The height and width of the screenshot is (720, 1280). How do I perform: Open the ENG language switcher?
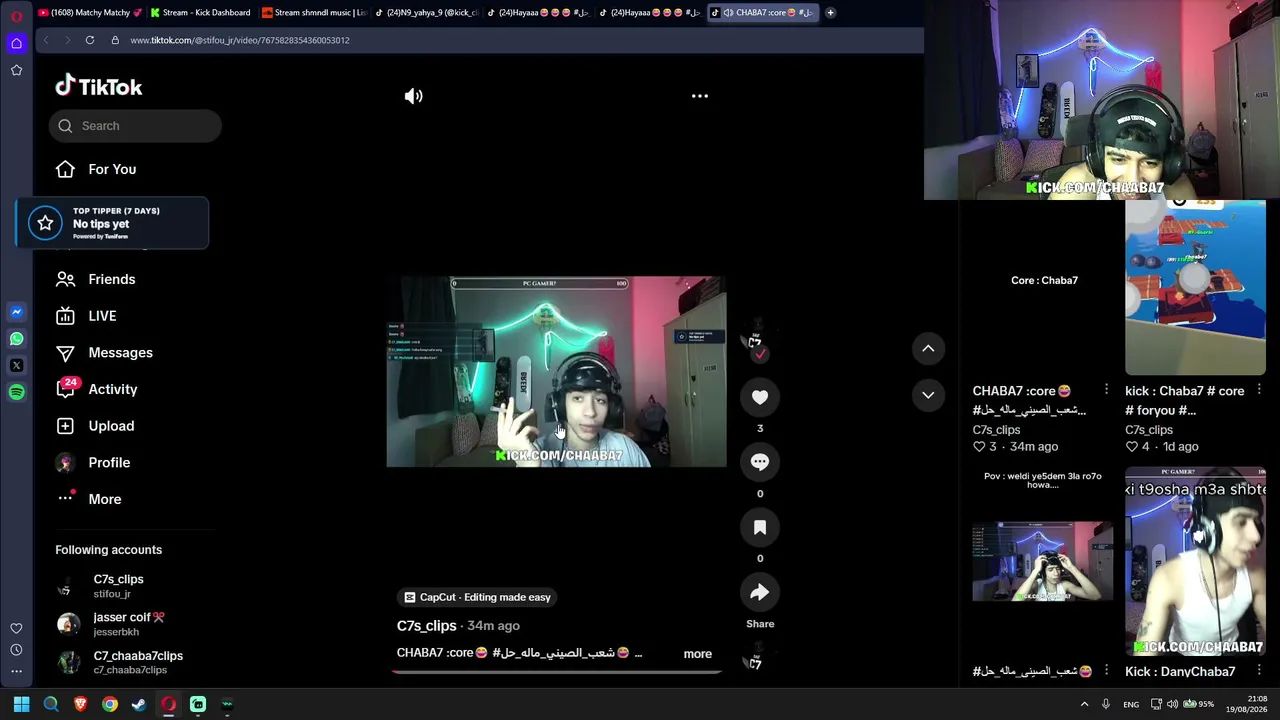1131,704
